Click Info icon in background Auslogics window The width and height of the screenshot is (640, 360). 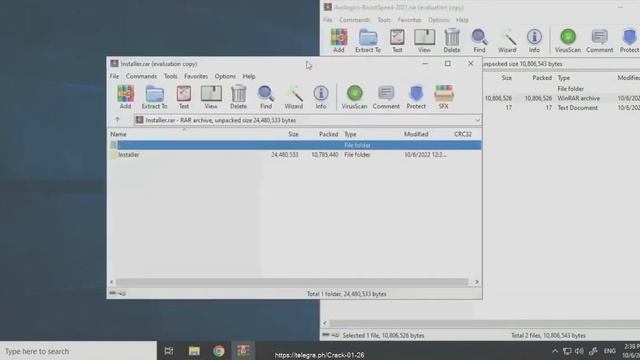point(534,41)
